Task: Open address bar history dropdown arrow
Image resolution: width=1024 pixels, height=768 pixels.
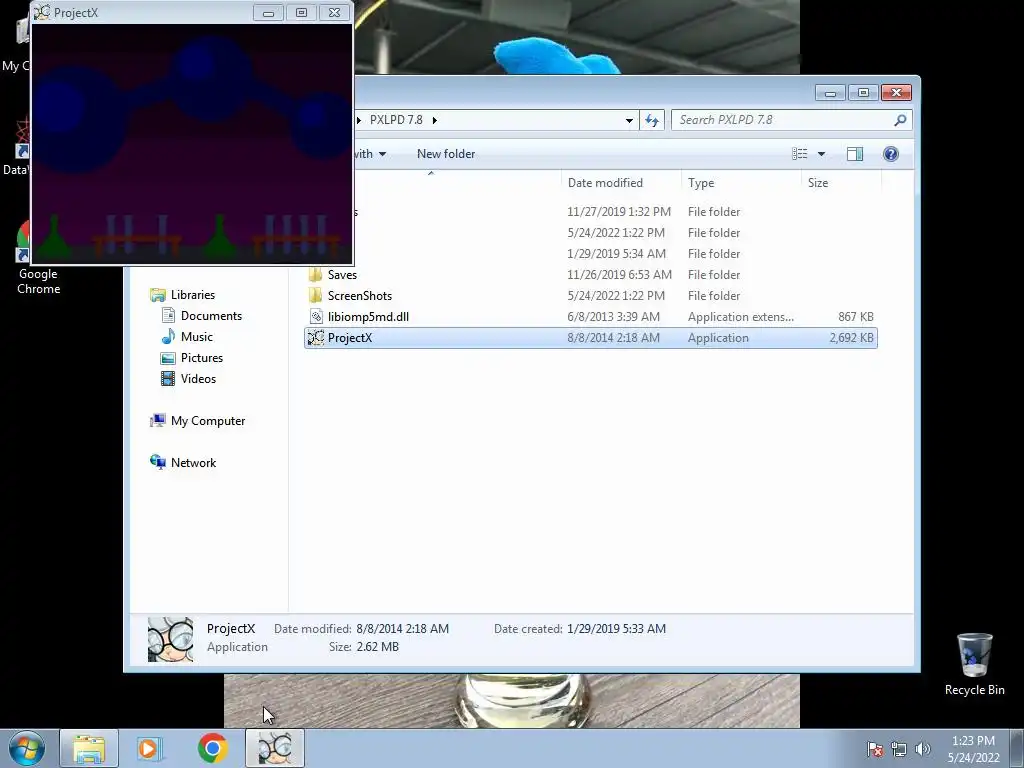Action: click(629, 120)
